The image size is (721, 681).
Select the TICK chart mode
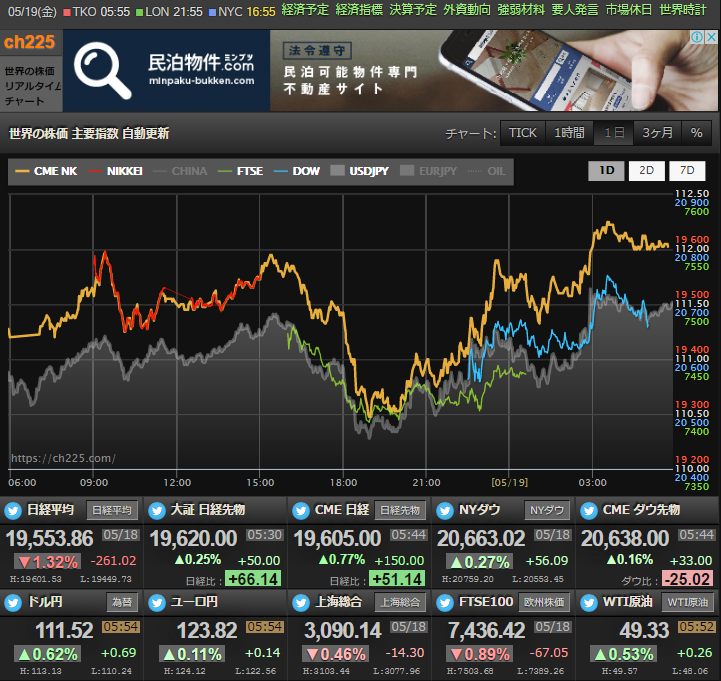pyautogui.click(x=522, y=133)
